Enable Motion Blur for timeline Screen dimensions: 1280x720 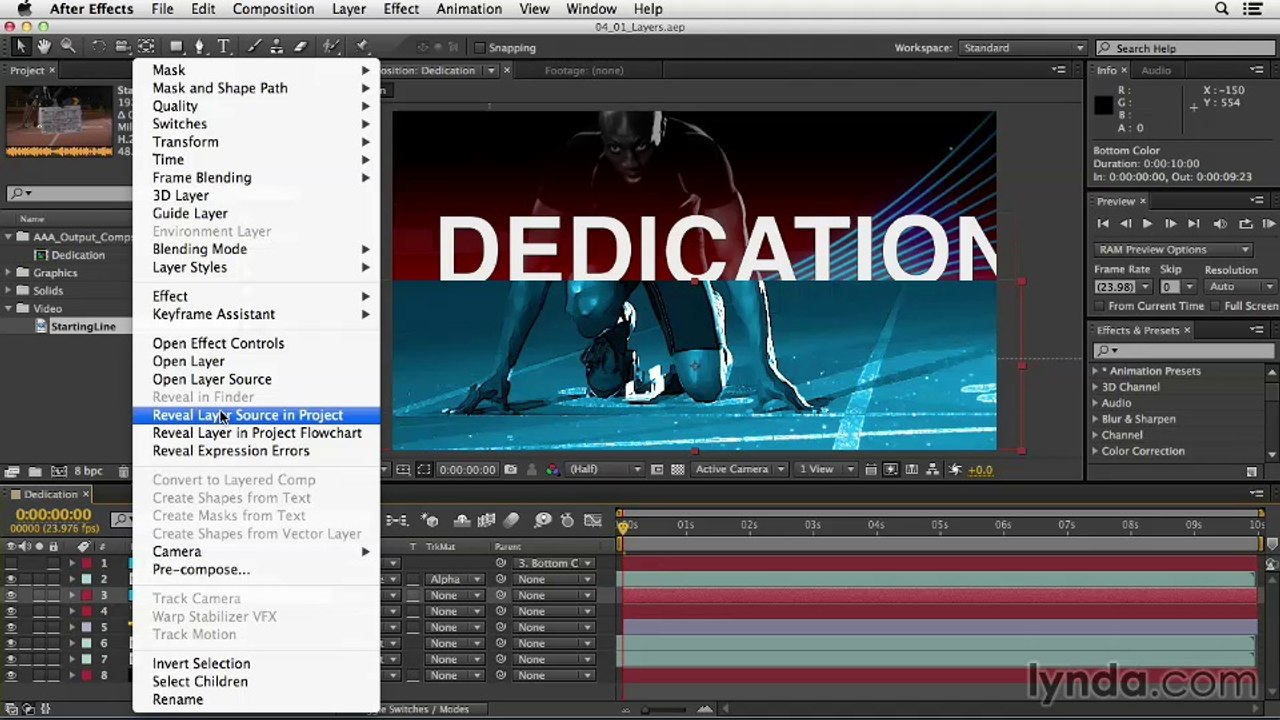(x=511, y=520)
